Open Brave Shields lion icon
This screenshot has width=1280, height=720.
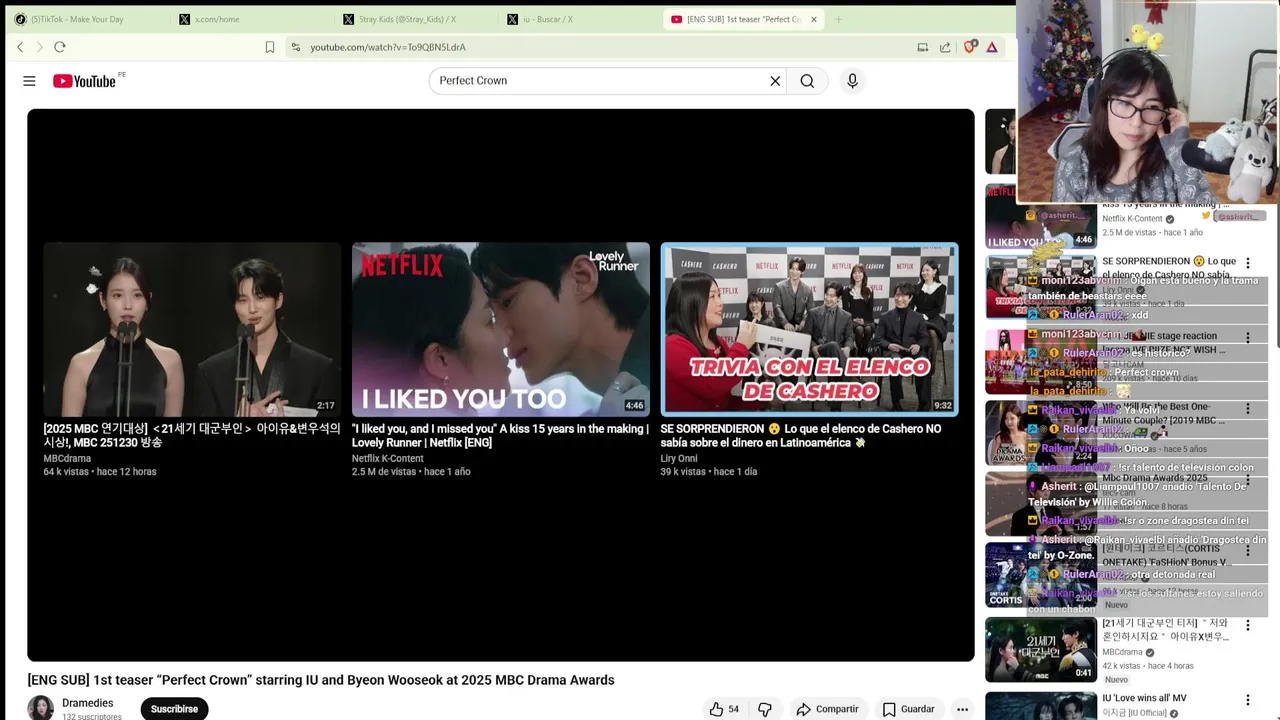coord(969,47)
